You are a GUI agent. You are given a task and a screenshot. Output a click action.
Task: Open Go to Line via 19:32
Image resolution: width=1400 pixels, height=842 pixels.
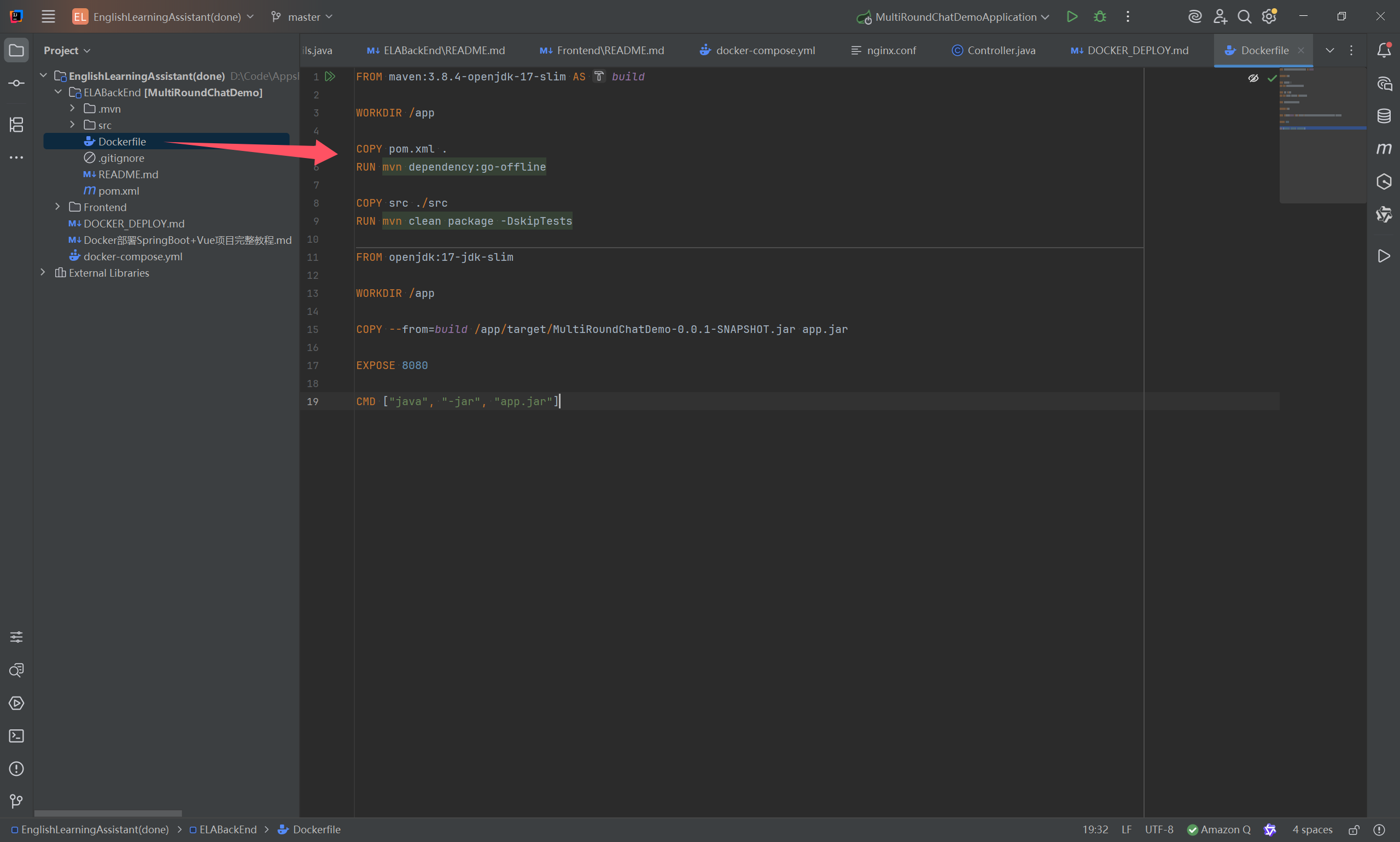[x=1095, y=829]
